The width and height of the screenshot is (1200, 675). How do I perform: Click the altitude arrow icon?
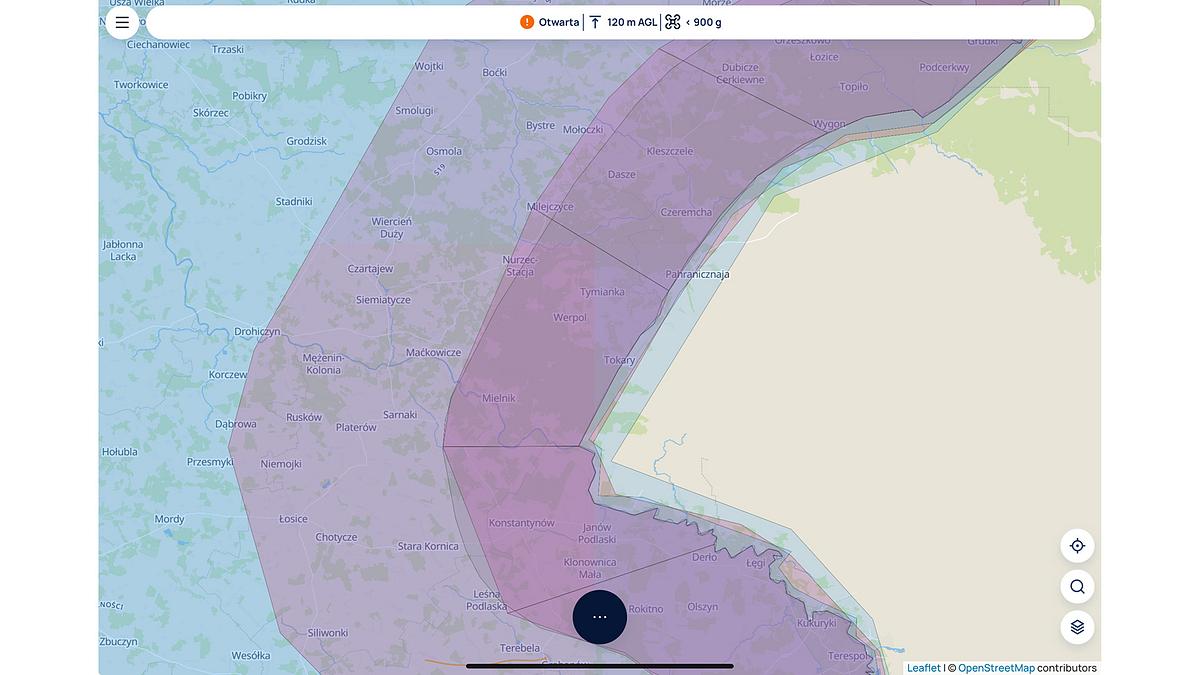(595, 22)
